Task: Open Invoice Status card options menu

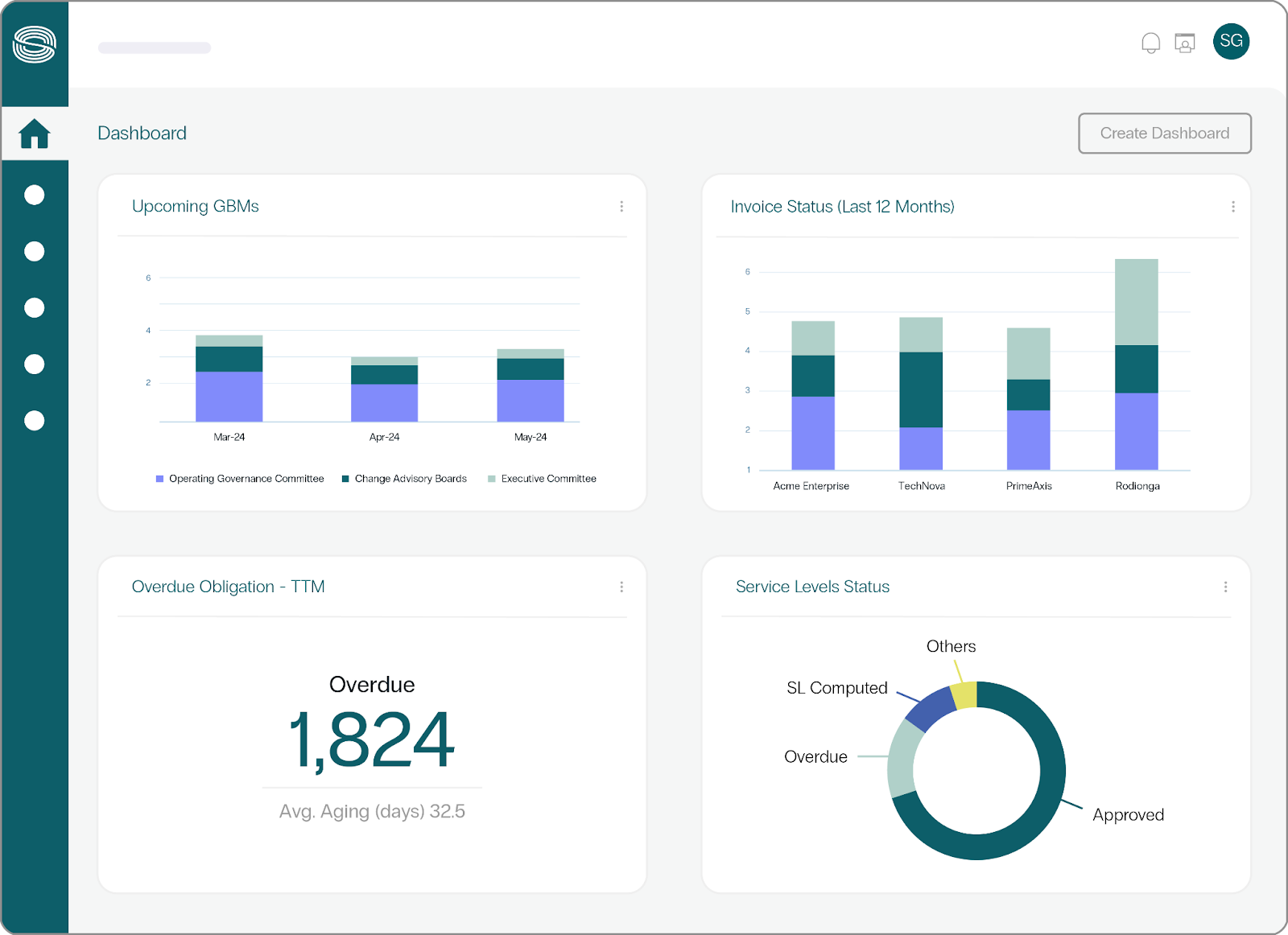Action: (x=1232, y=207)
